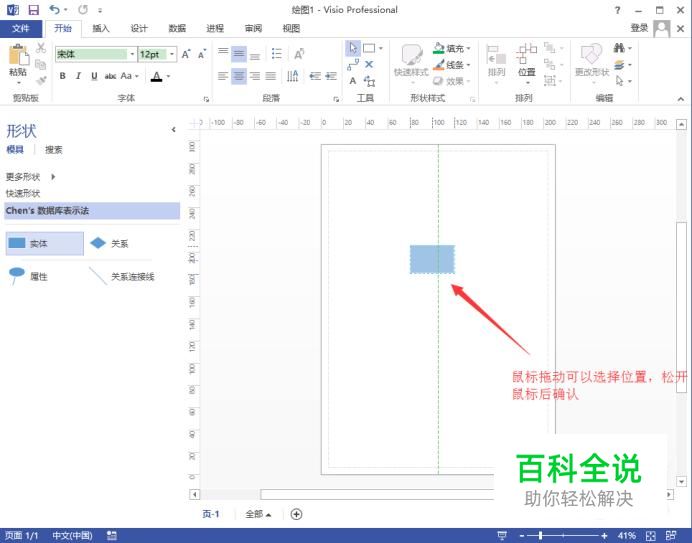Click the 登录 sign-in link

point(639,28)
